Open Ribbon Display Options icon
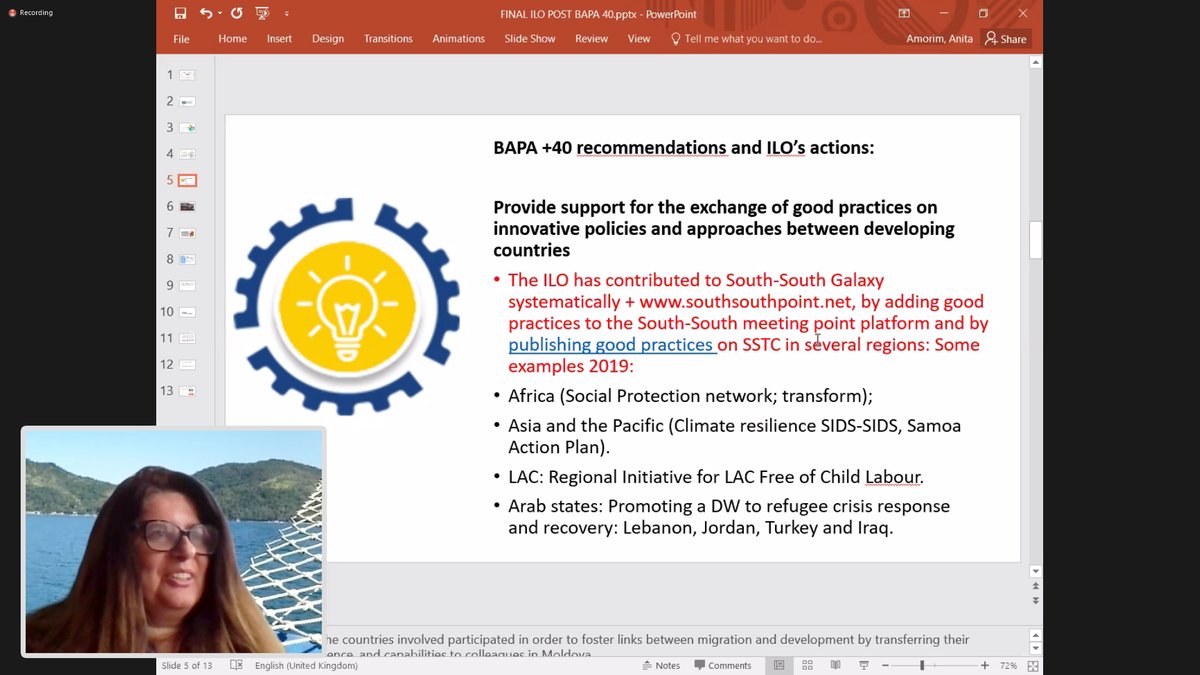Screen dimensions: 1200x675 904,14
